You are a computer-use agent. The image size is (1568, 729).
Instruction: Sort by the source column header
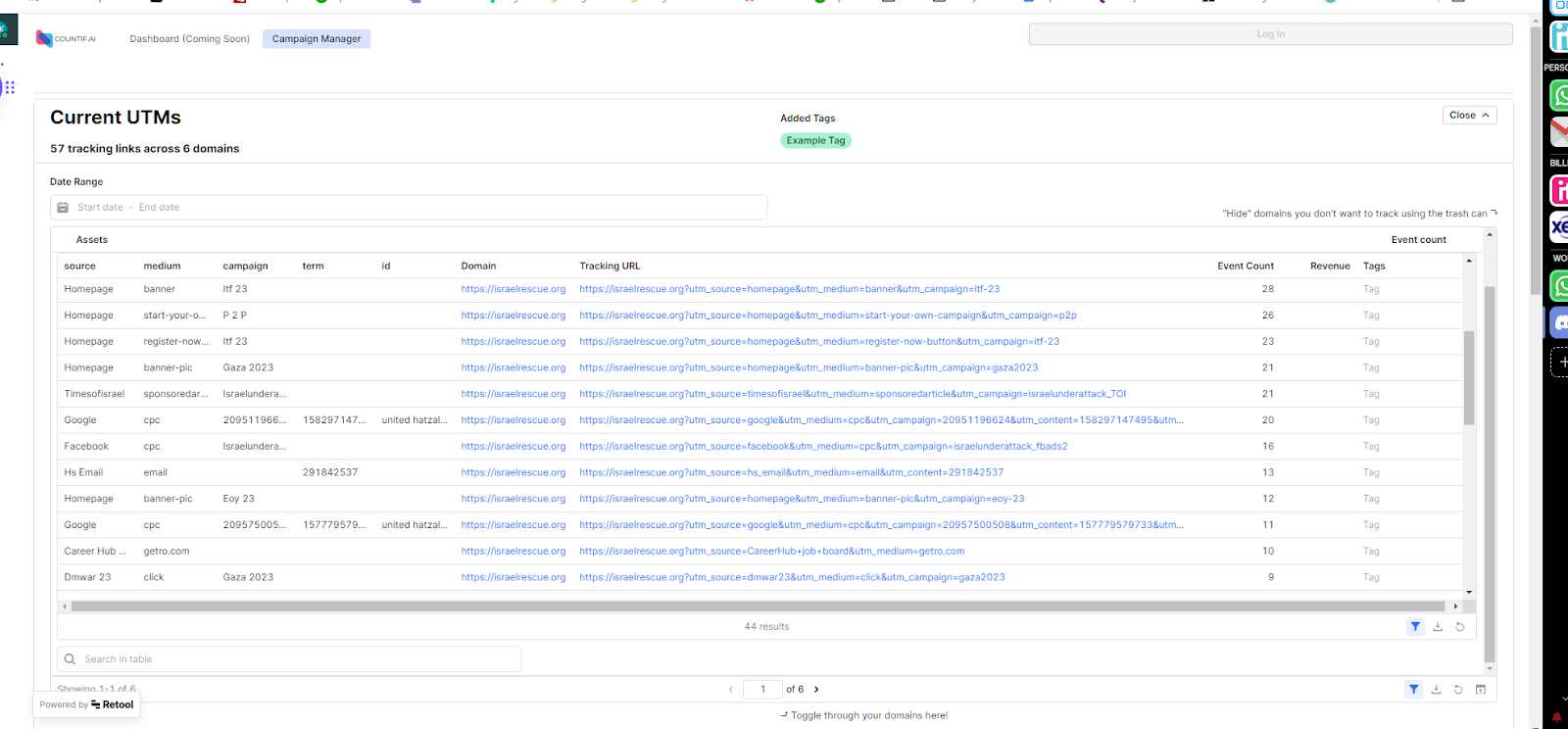point(80,267)
